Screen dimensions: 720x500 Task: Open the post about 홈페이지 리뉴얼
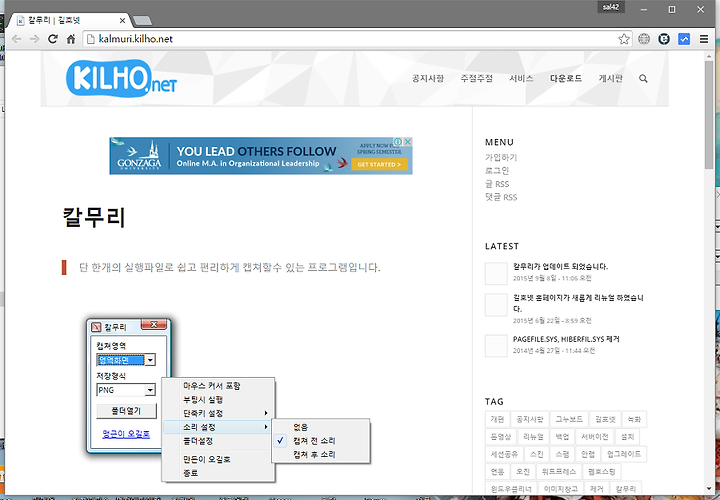click(x=578, y=303)
